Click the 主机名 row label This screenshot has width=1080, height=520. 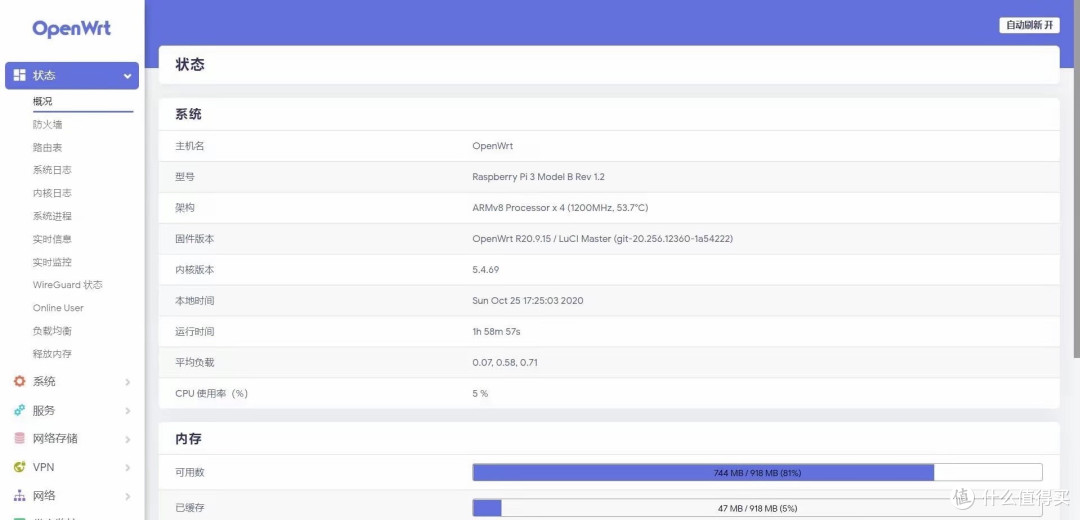tap(190, 146)
